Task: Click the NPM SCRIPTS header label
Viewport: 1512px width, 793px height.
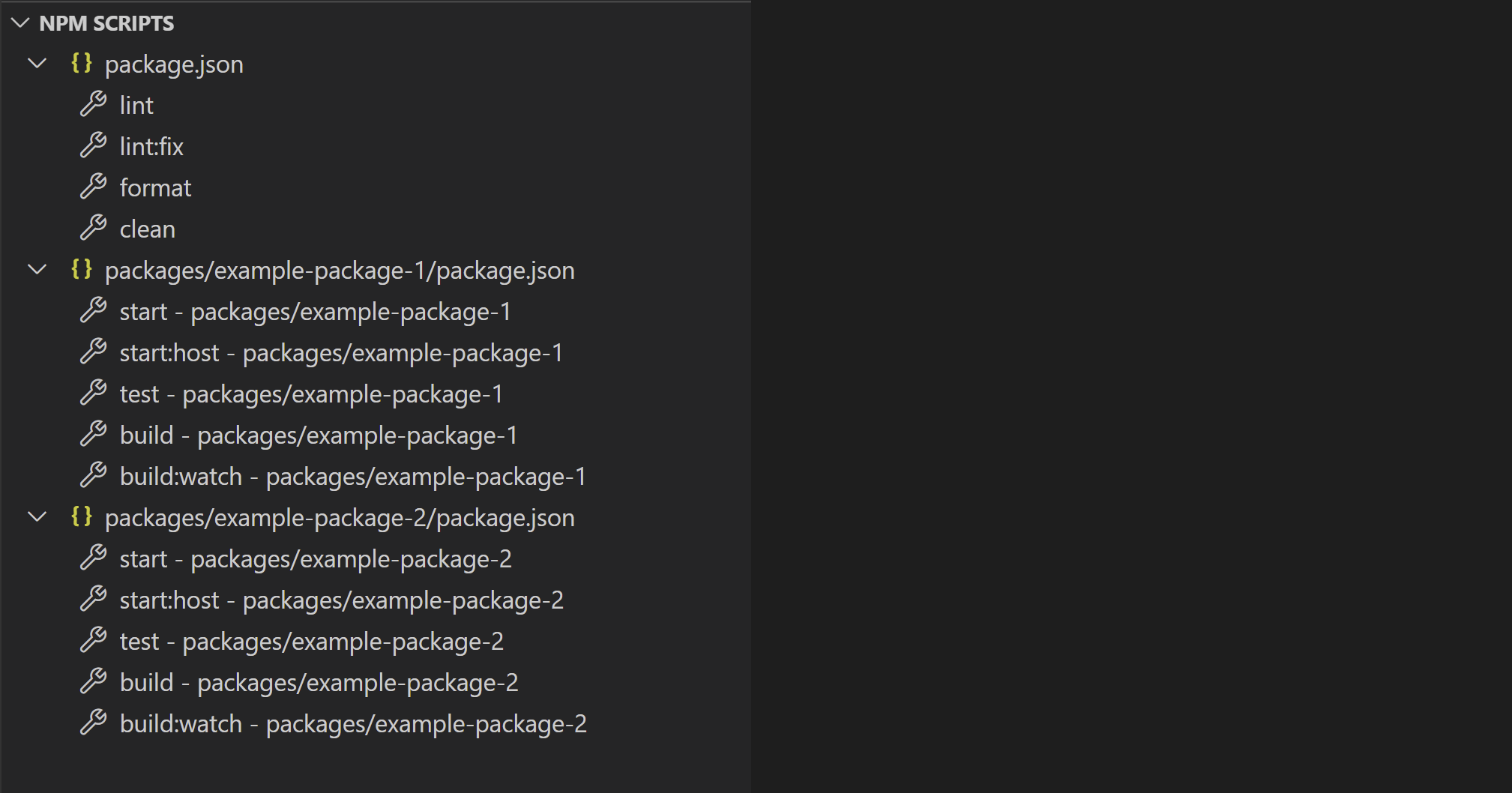Action: [x=106, y=23]
